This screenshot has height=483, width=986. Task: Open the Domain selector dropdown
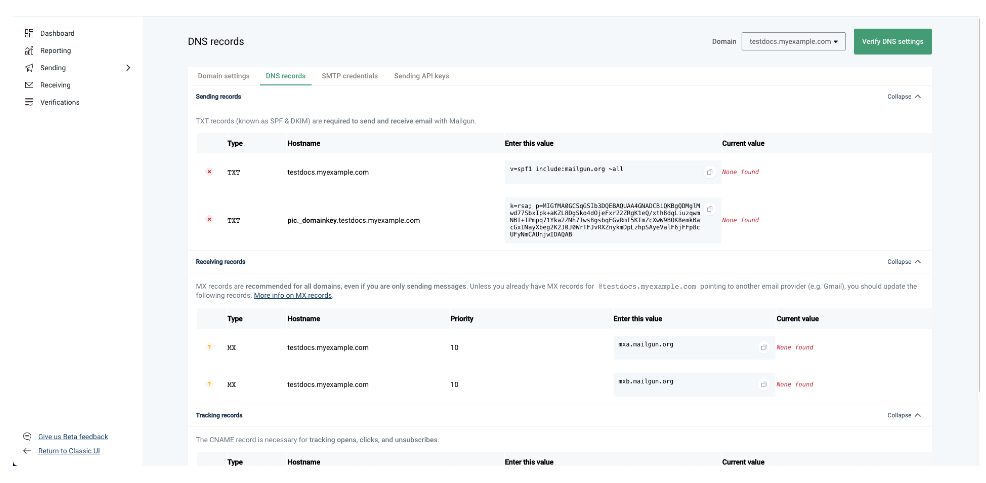click(794, 42)
